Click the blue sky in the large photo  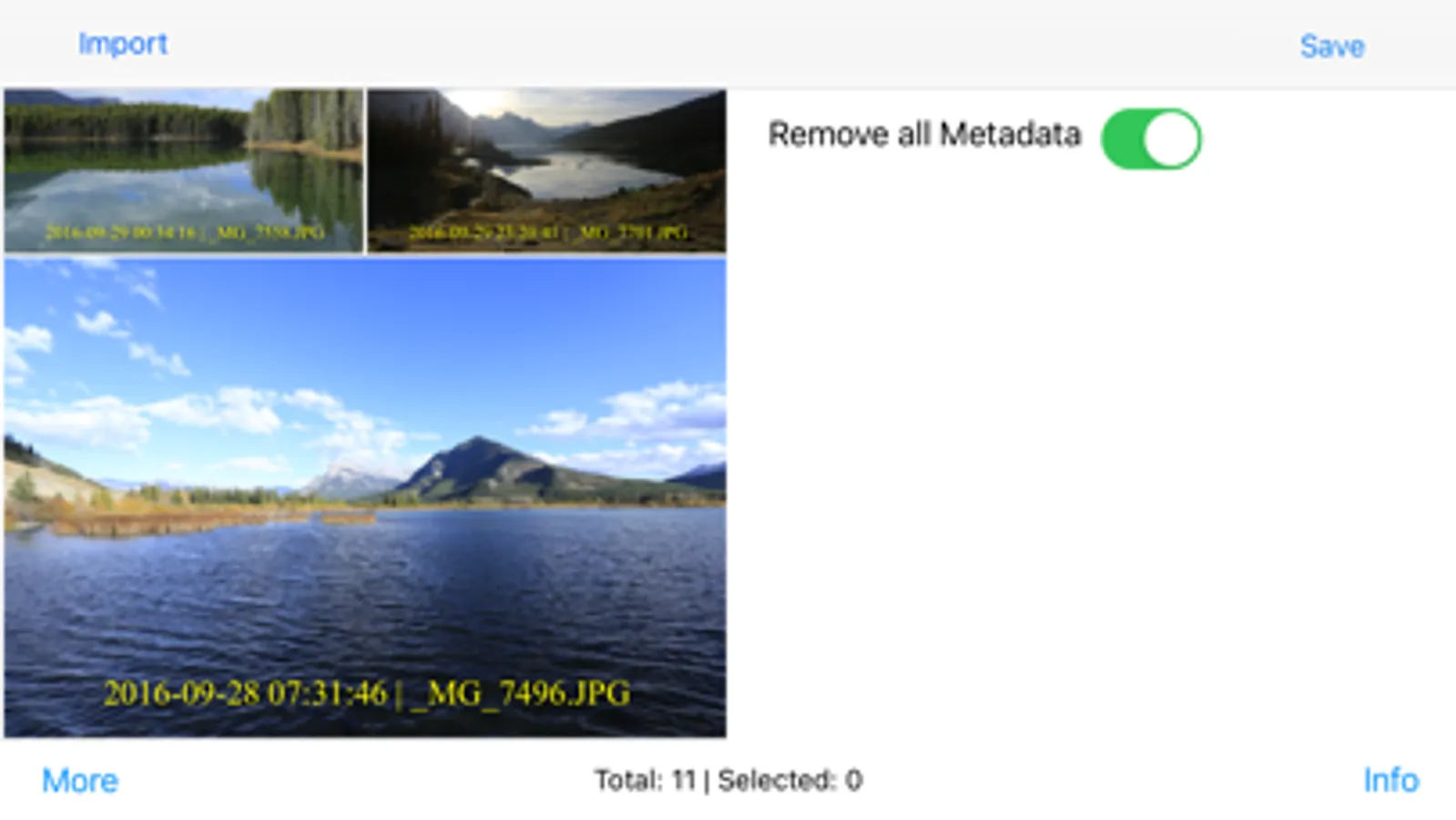coord(410,319)
